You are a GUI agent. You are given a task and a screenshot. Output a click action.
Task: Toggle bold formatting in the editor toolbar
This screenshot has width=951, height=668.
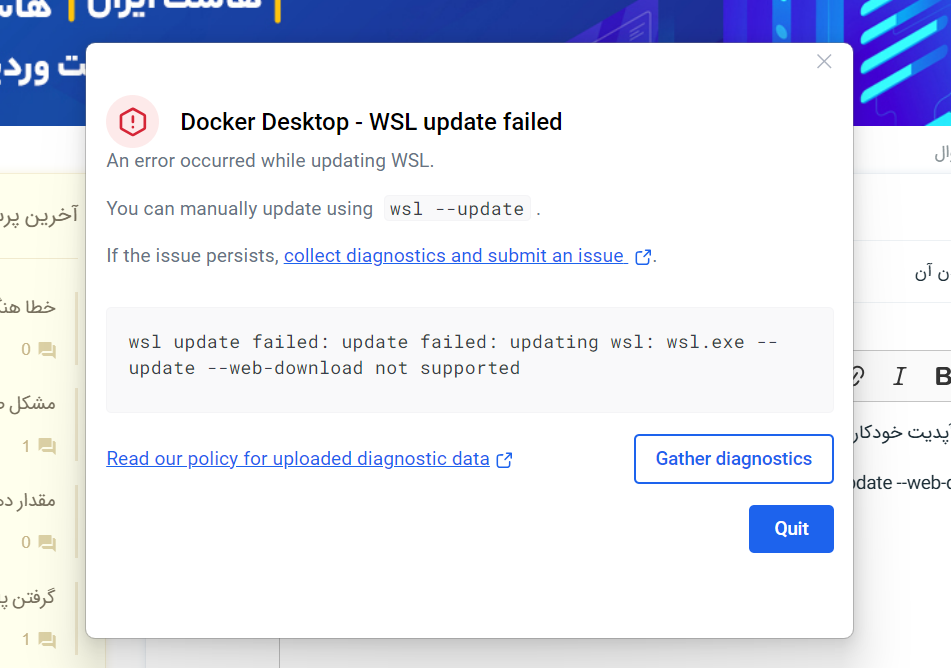(x=942, y=376)
